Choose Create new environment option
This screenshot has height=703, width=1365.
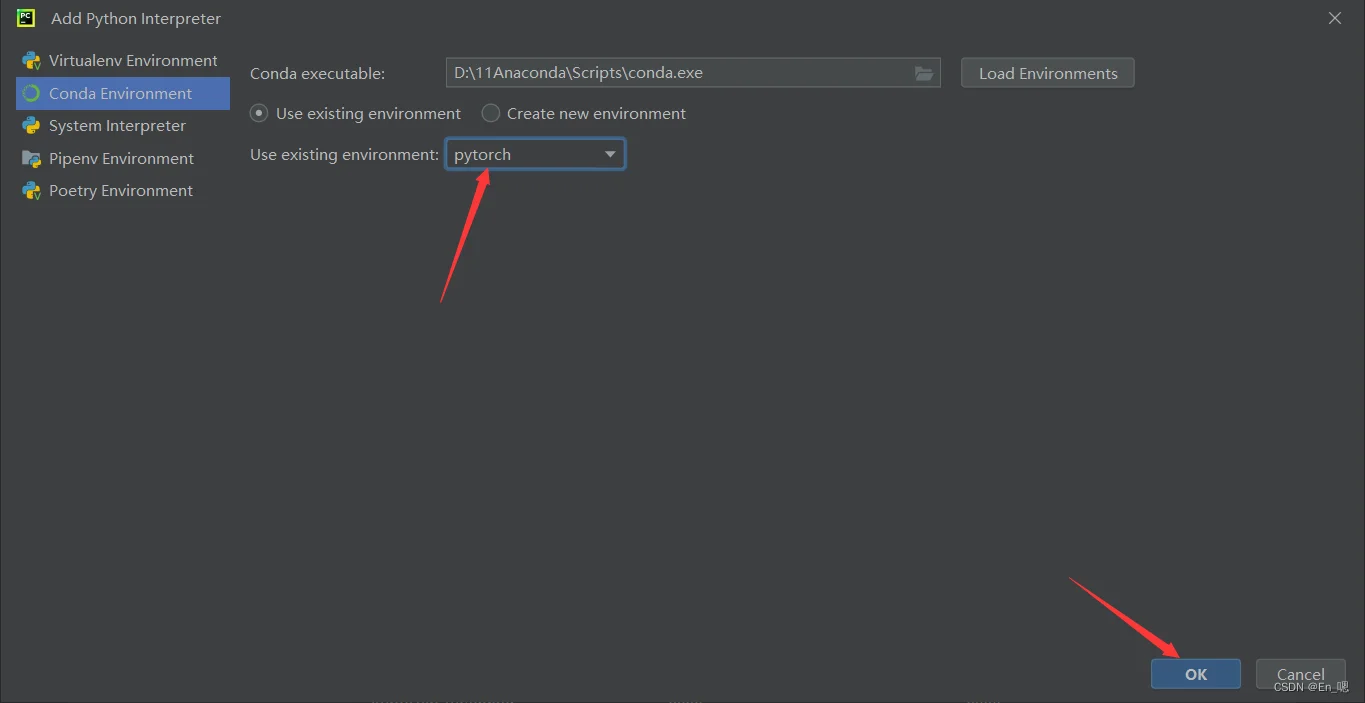(x=490, y=113)
